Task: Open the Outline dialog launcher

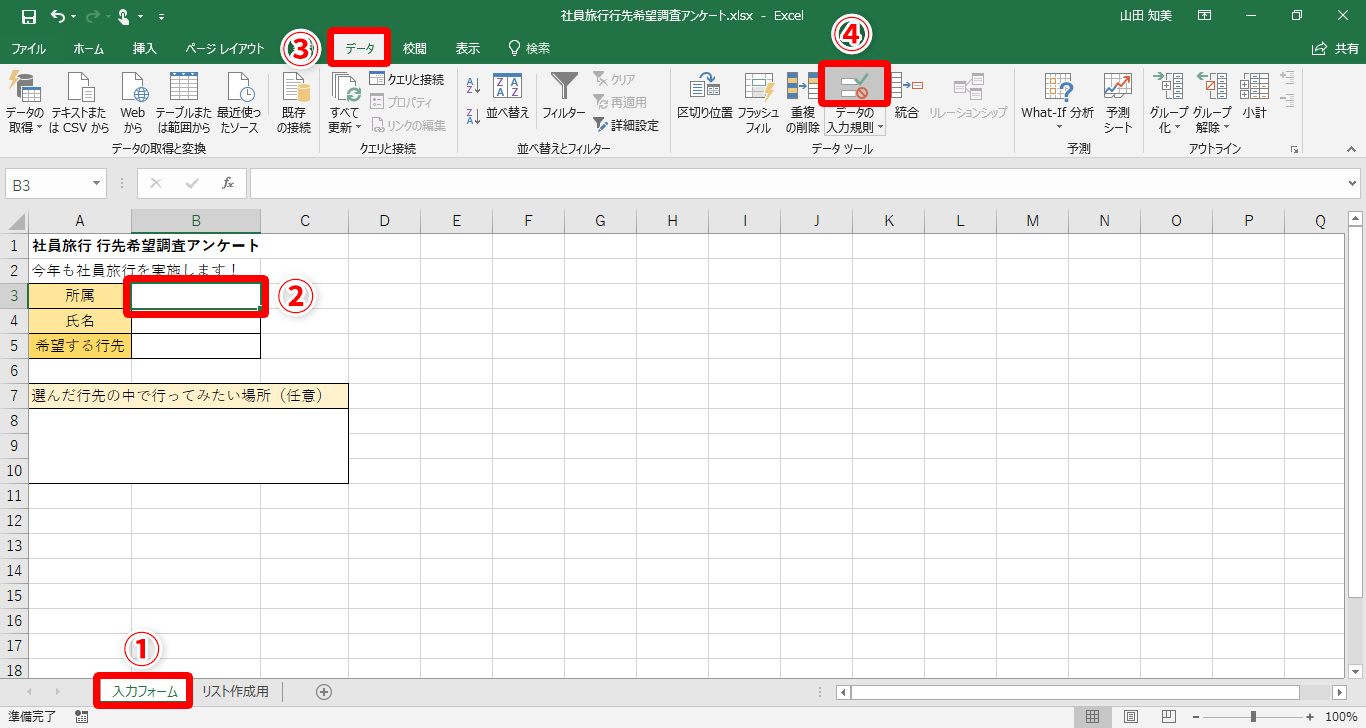Action: (1295, 149)
